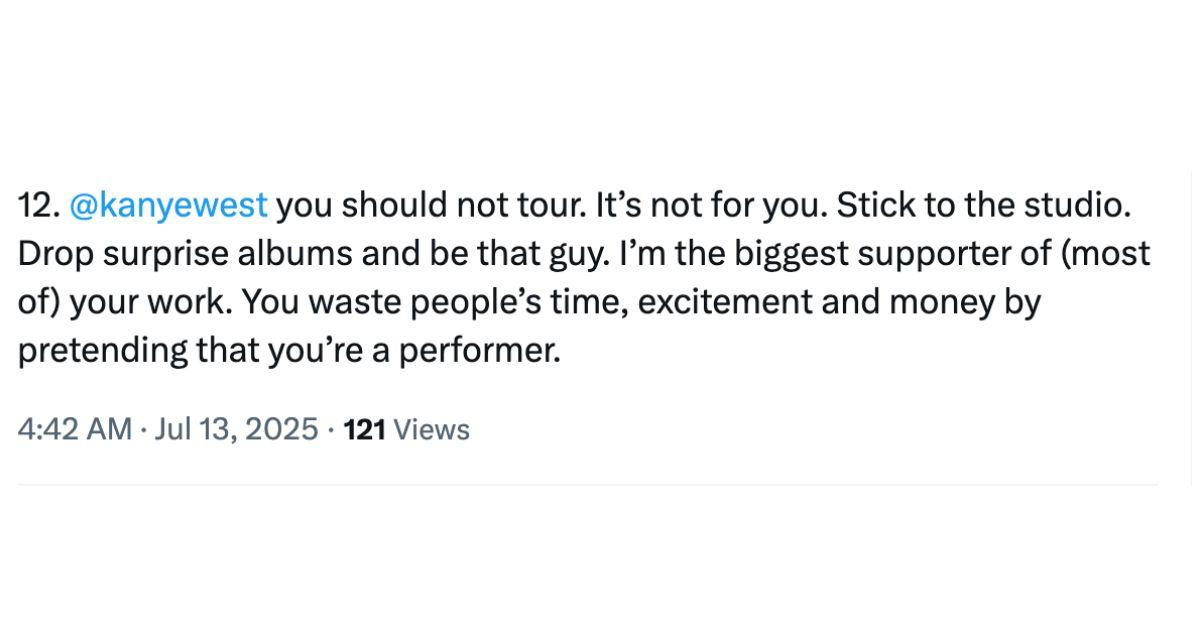Click the phrase 'Drop surprise albums'
Screen dimensions: 1200x628
(x=174, y=254)
